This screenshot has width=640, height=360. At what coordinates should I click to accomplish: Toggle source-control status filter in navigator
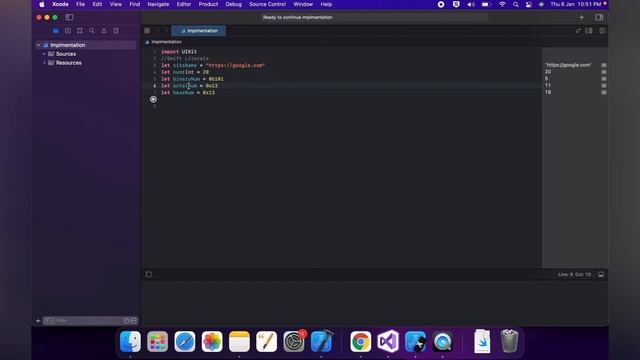pyautogui.click(x=133, y=321)
